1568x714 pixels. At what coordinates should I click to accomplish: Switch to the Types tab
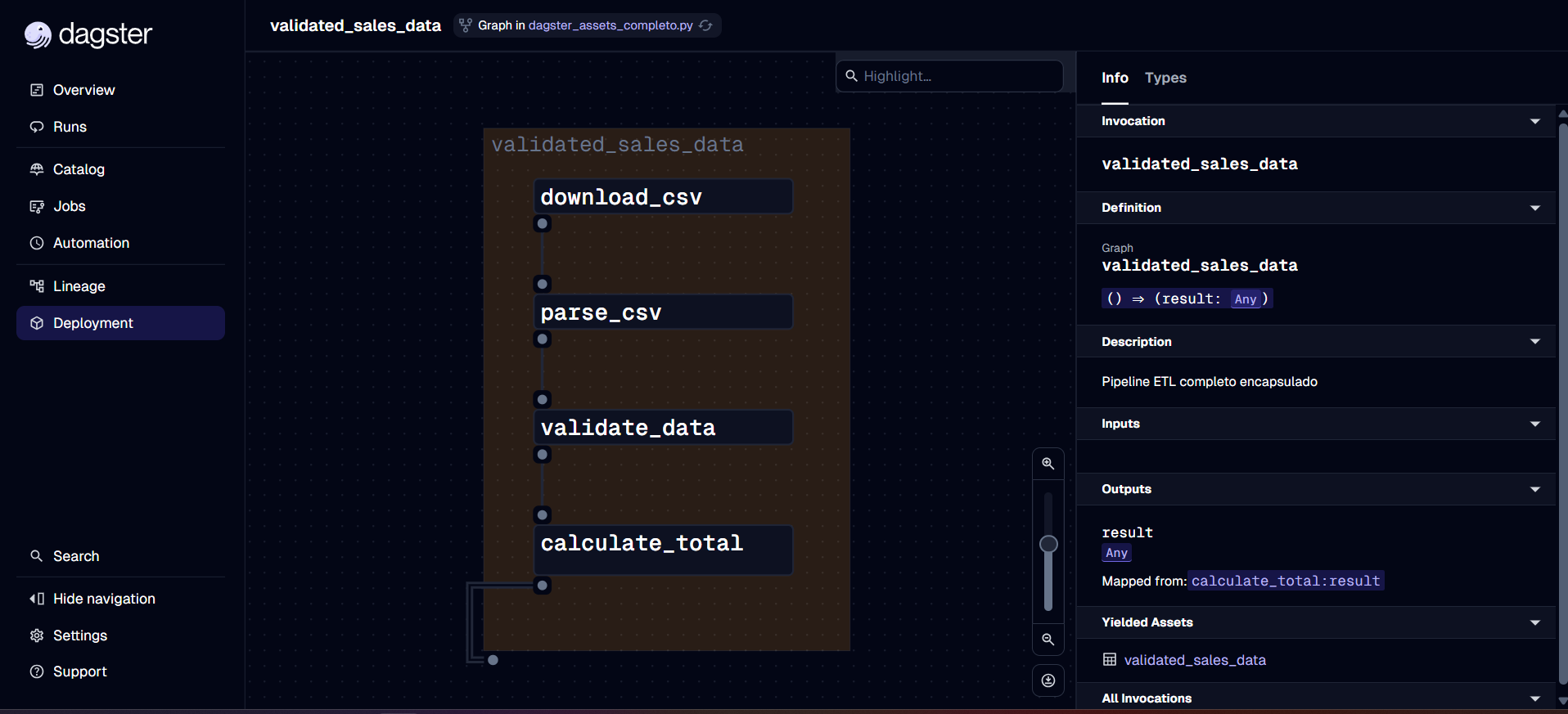pos(1165,78)
